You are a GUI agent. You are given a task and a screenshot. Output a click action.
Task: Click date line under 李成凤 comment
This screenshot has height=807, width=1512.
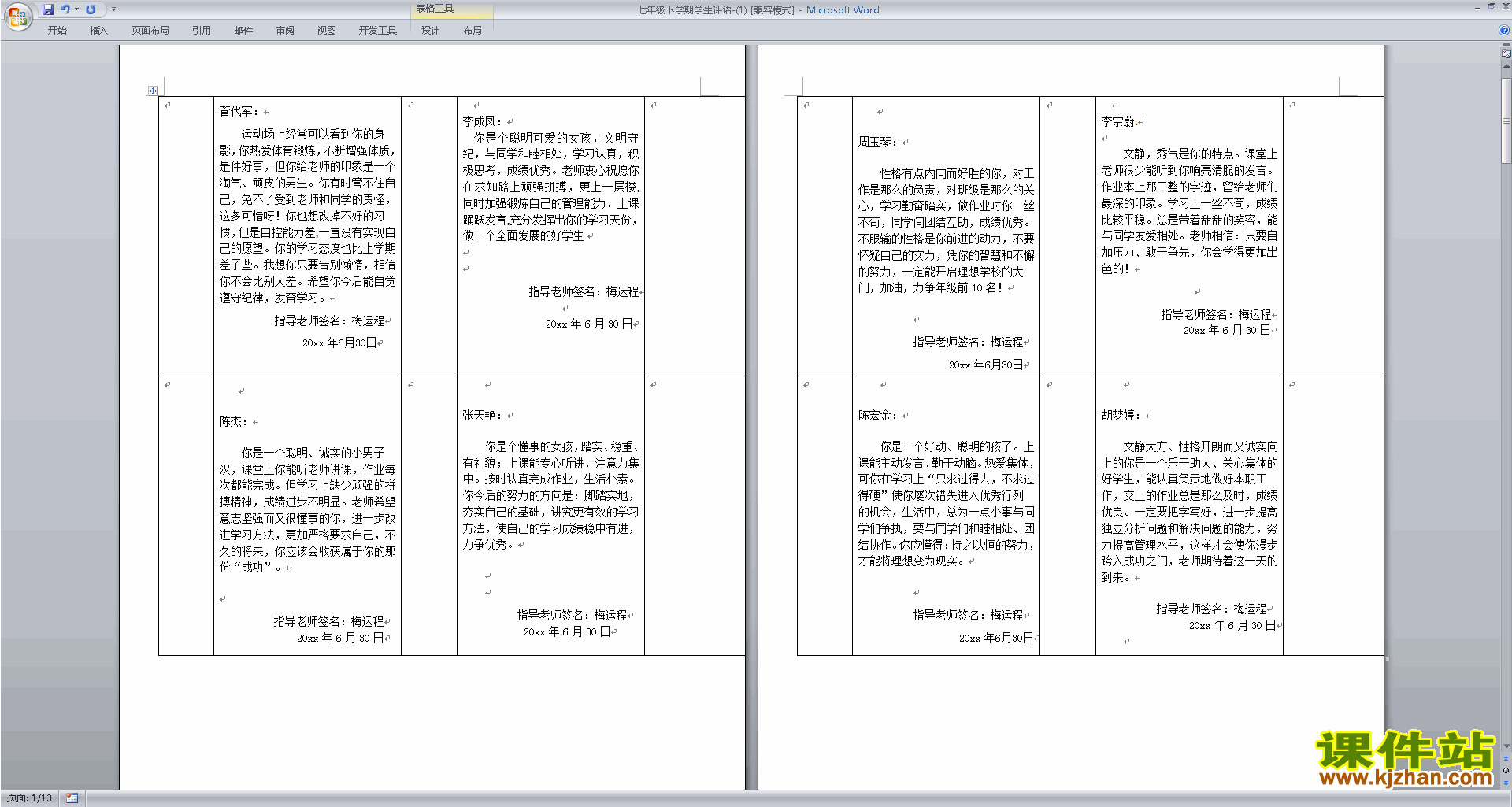590,324
